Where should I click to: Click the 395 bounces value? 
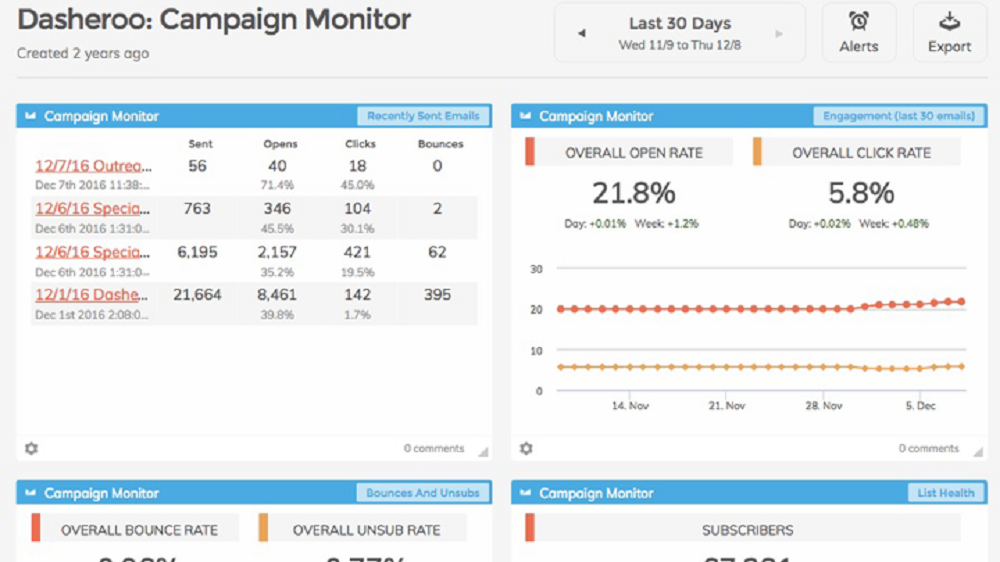(437, 295)
